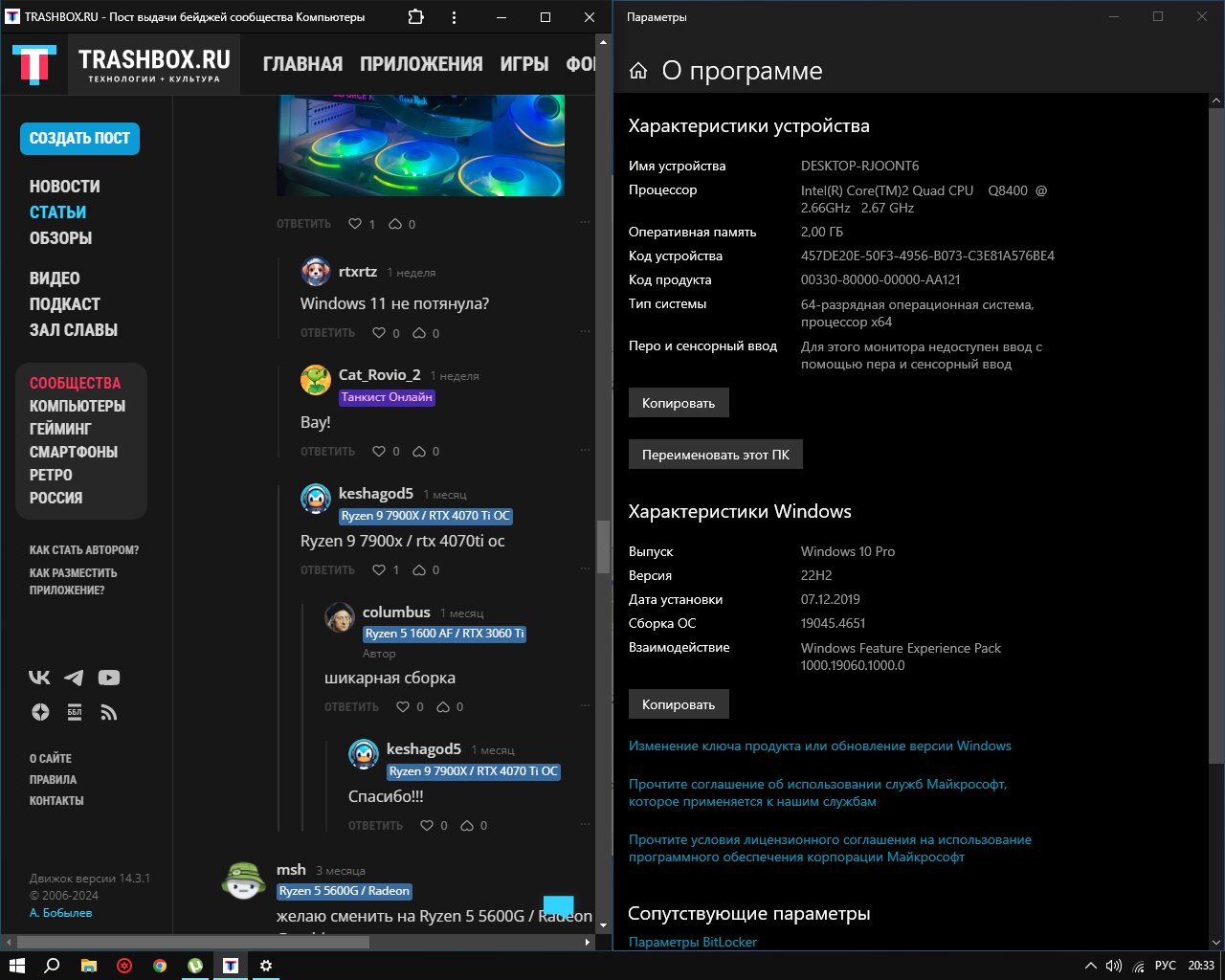The width and height of the screenshot is (1225, 980).
Task: Click the browser horizontal scrollbar thumb
Action: click(193, 942)
